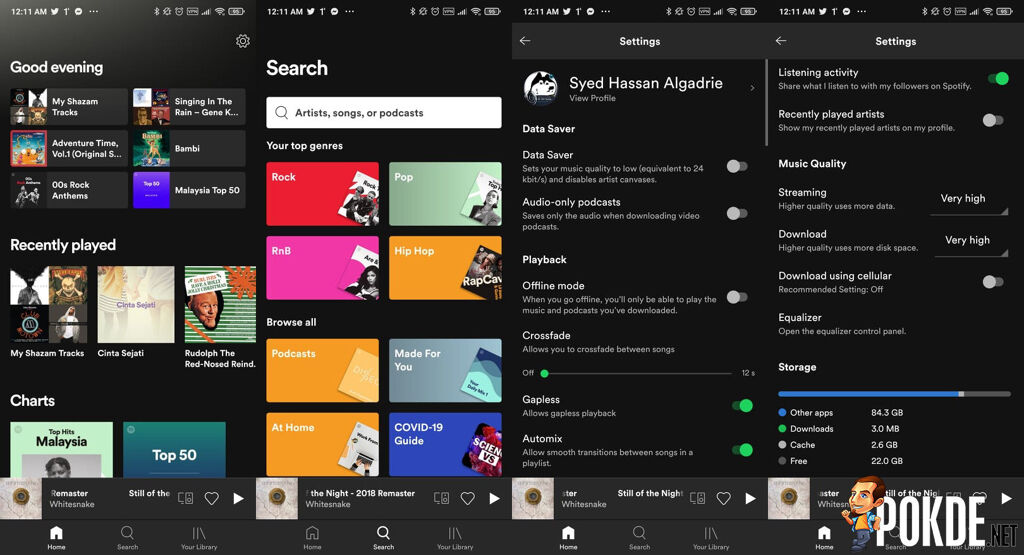Viewport: 1024px width, 555px height.
Task: Expand profile chevron next to Syed Hassan Algadrie
Action: (x=752, y=87)
